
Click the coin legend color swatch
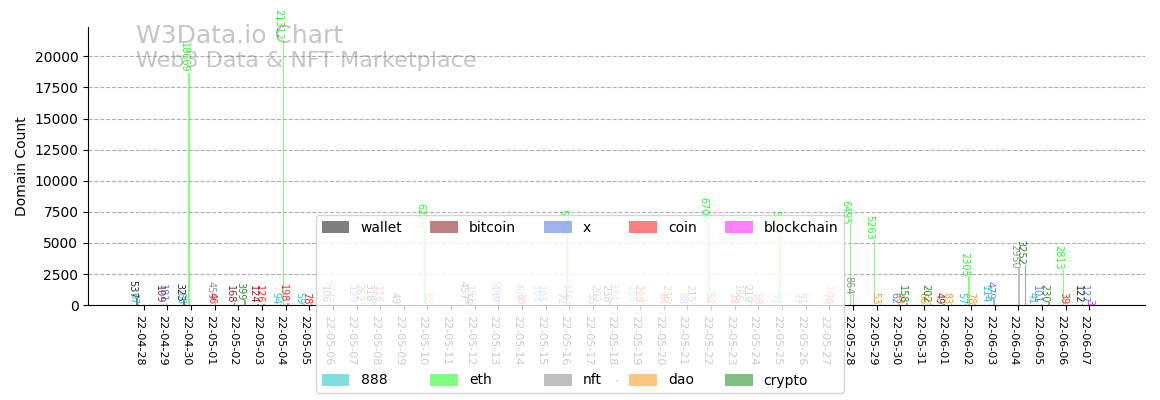point(643,227)
